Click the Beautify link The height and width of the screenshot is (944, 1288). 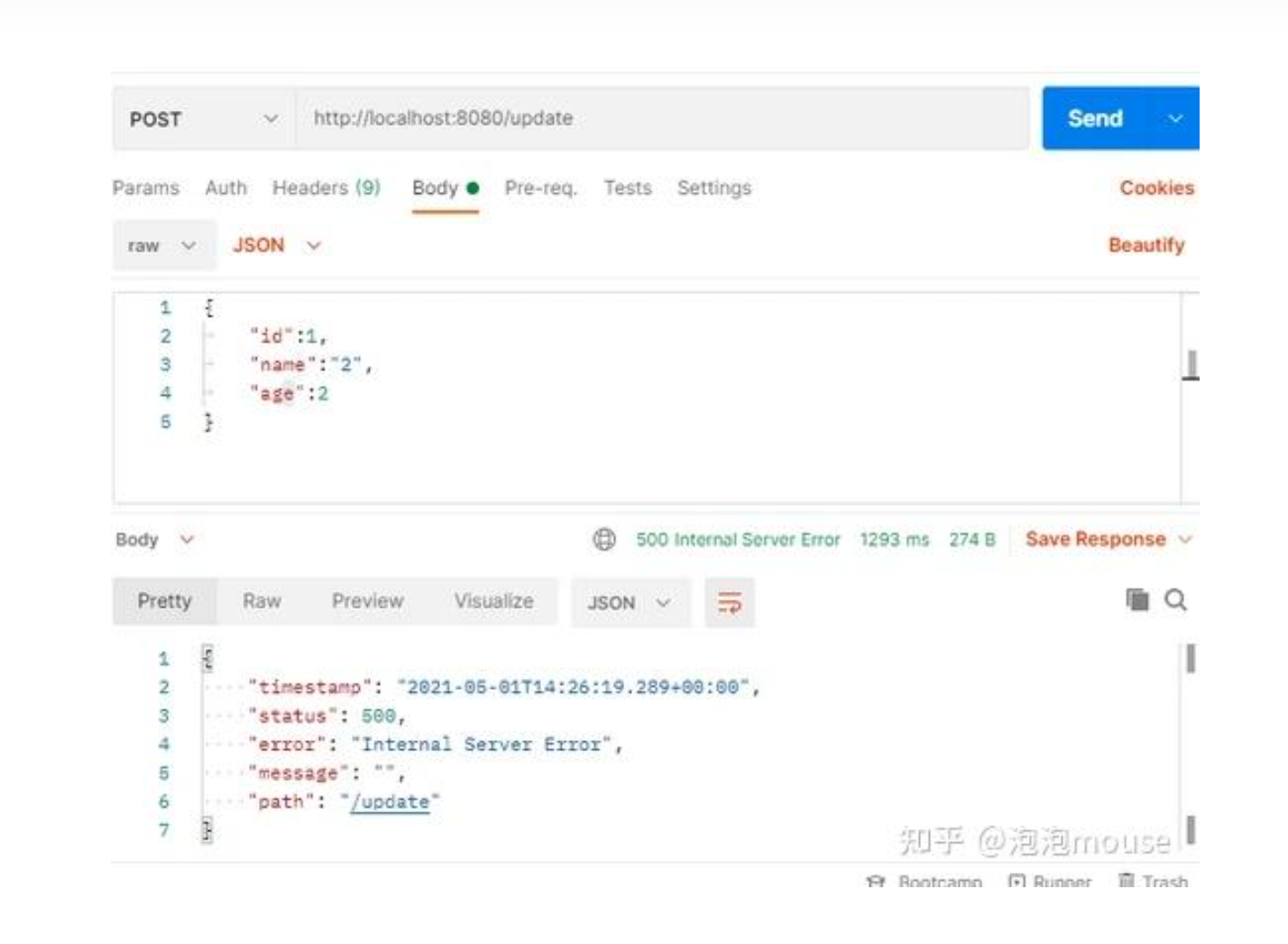click(1146, 245)
